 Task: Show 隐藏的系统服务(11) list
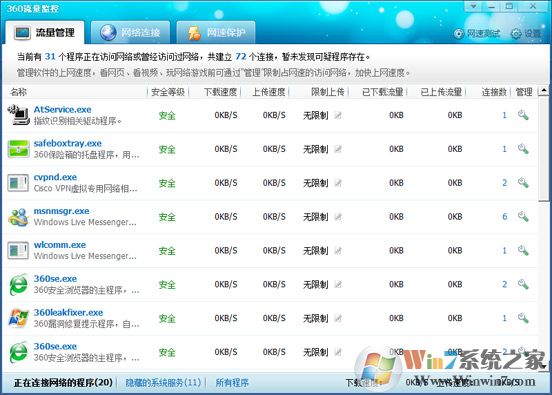pos(163,382)
